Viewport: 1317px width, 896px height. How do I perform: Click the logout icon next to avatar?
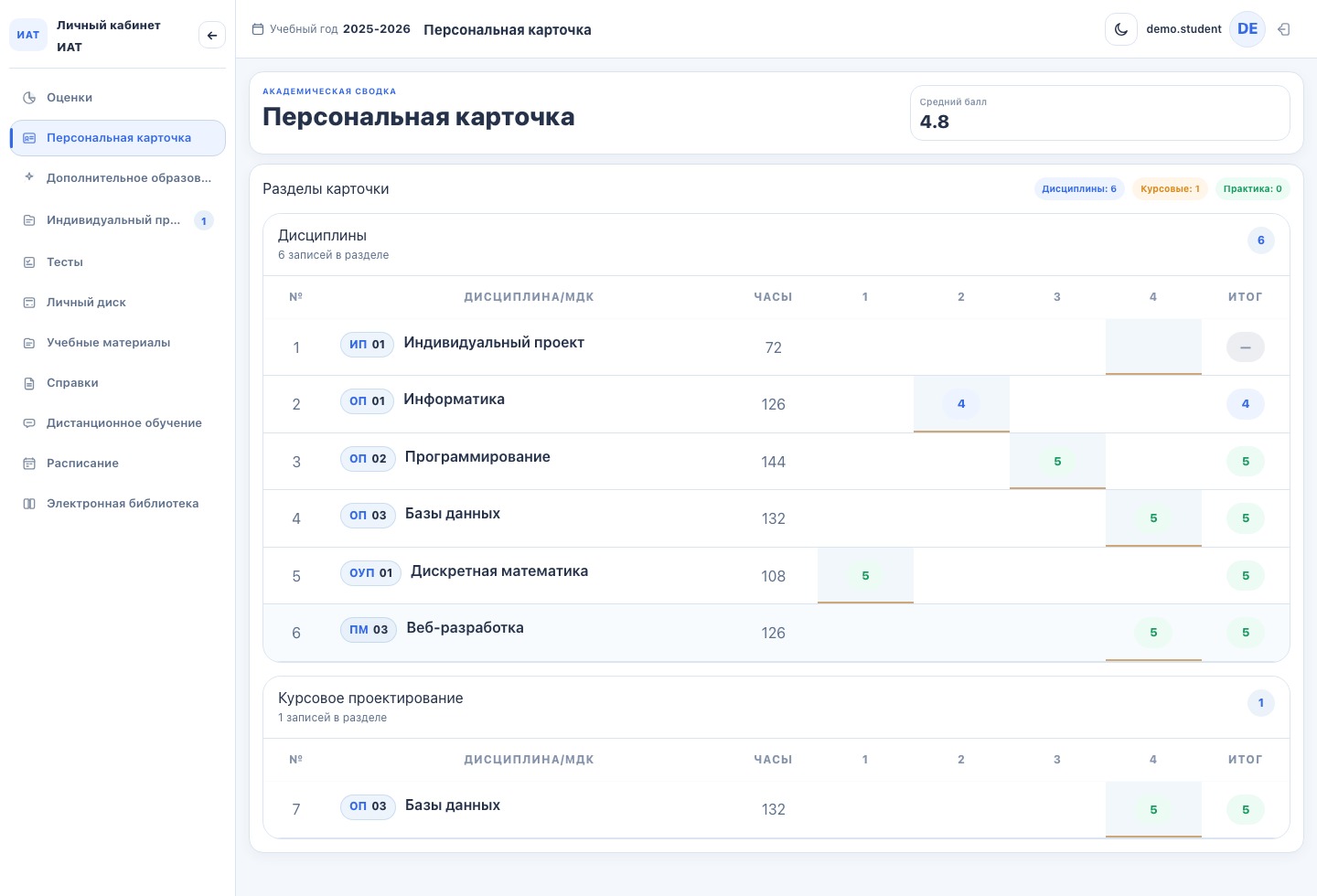1284,29
